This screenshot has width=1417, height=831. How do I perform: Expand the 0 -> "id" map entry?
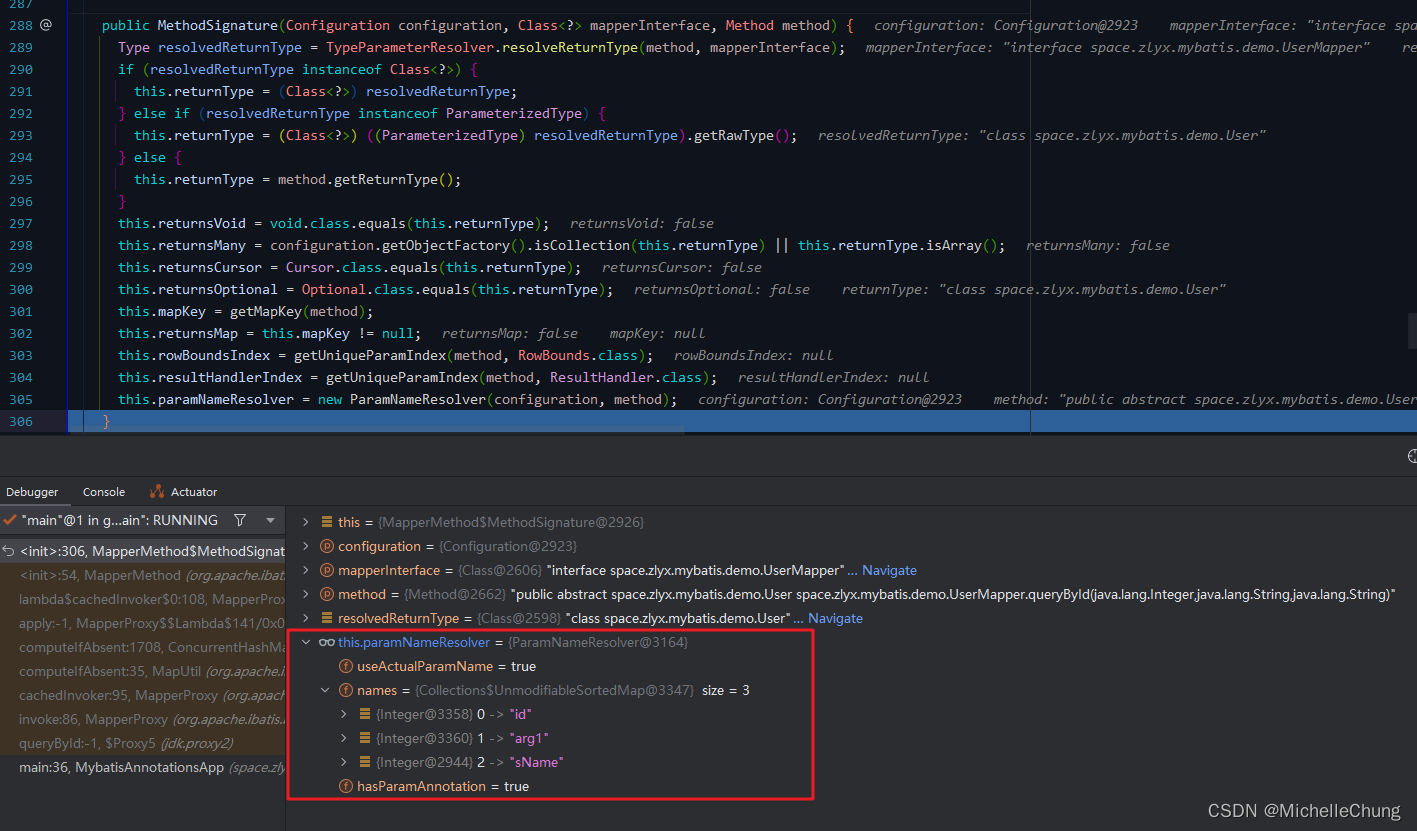[344, 714]
